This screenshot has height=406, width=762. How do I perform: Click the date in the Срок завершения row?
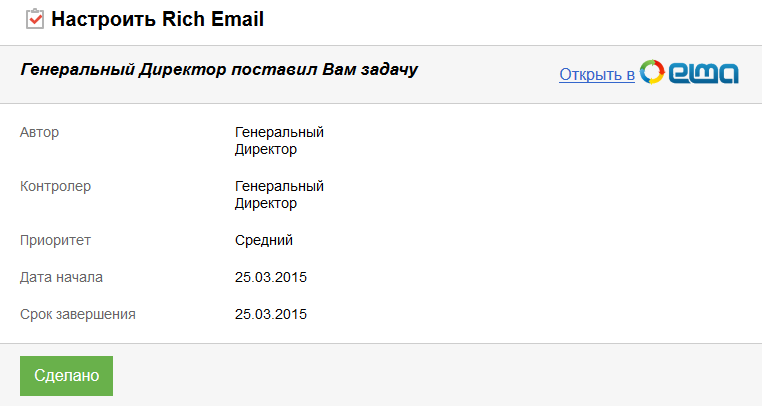[x=270, y=314]
